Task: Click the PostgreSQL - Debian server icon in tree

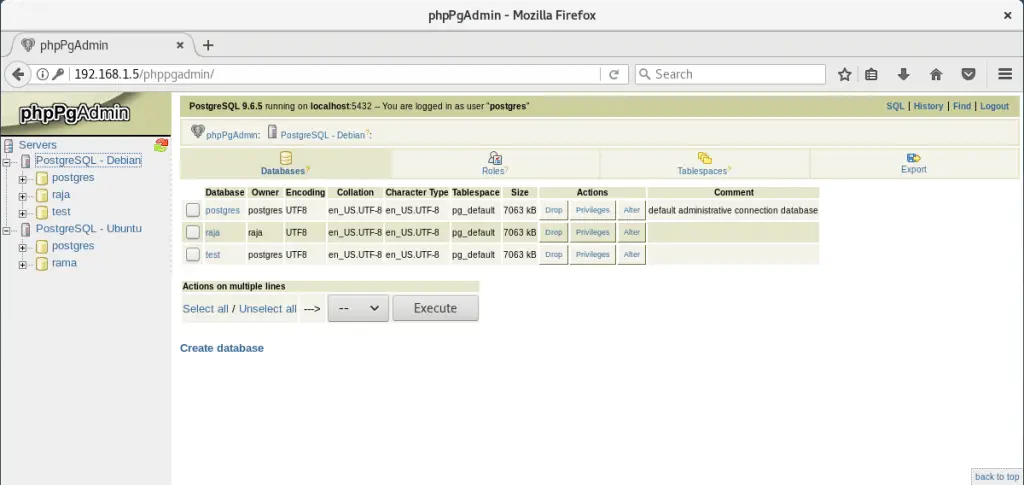Action: (25, 161)
